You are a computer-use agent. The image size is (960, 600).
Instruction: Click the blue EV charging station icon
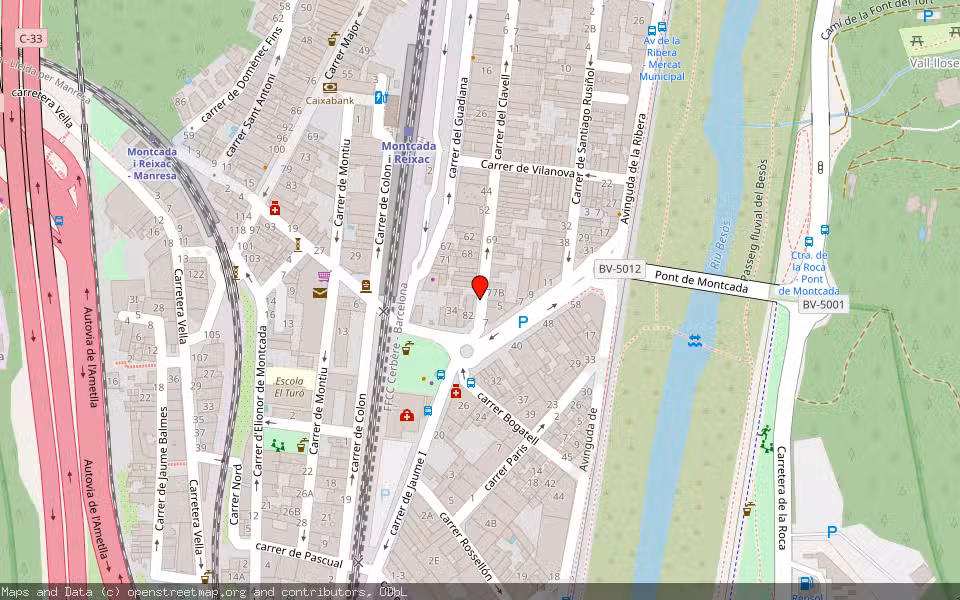point(381,97)
